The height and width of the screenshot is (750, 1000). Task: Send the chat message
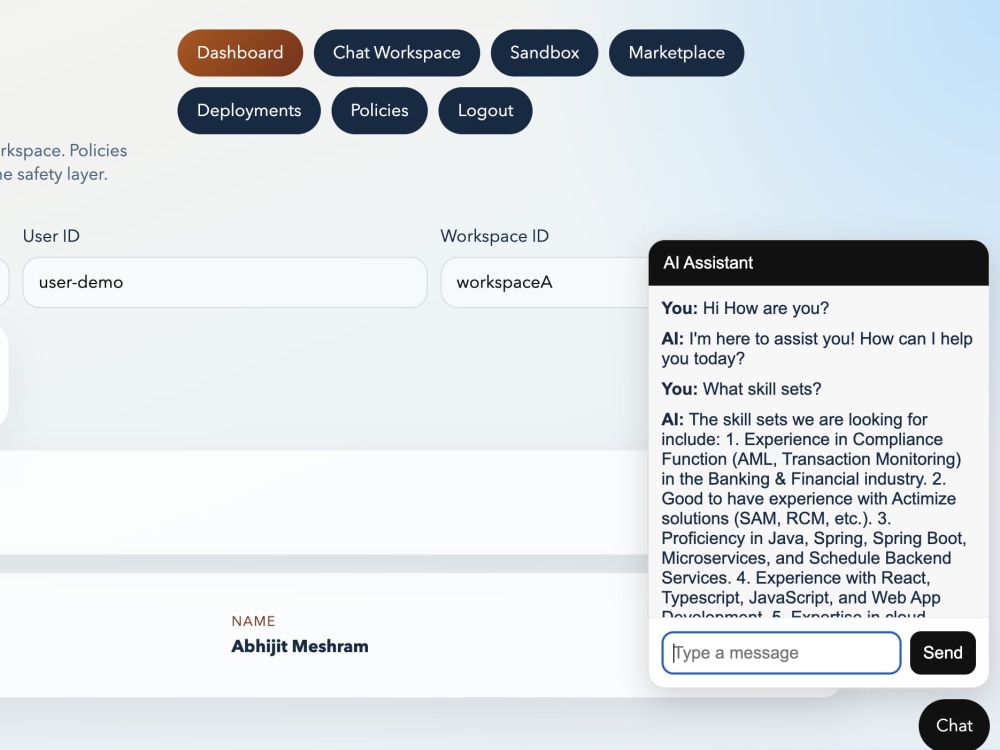(x=943, y=653)
